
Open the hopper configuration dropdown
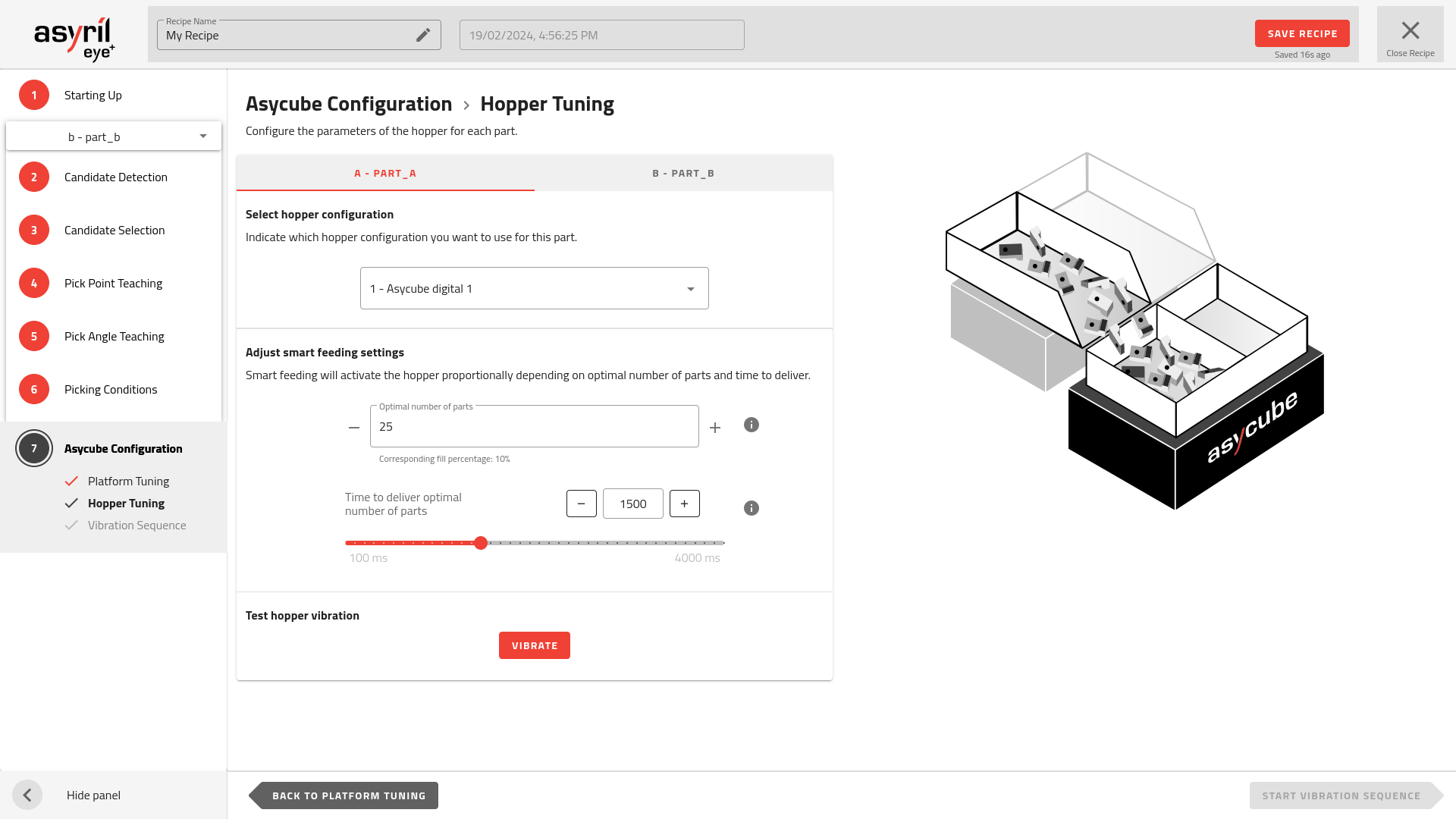coord(534,288)
